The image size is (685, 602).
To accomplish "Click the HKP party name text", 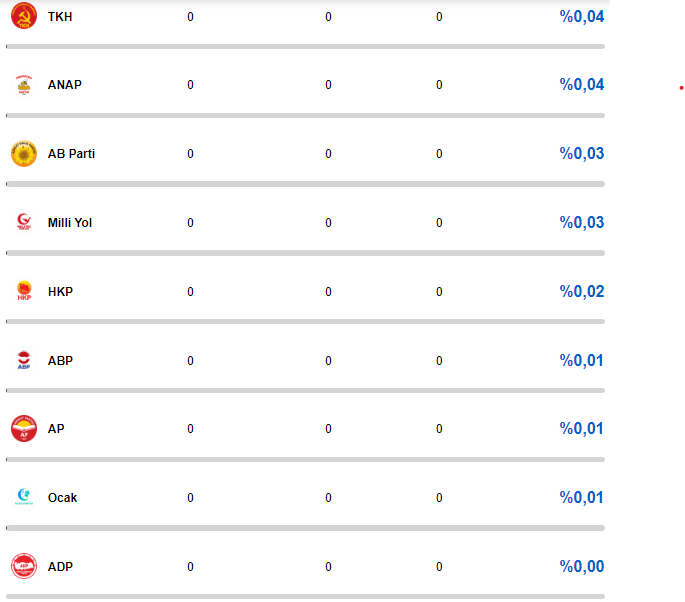I will point(60,291).
